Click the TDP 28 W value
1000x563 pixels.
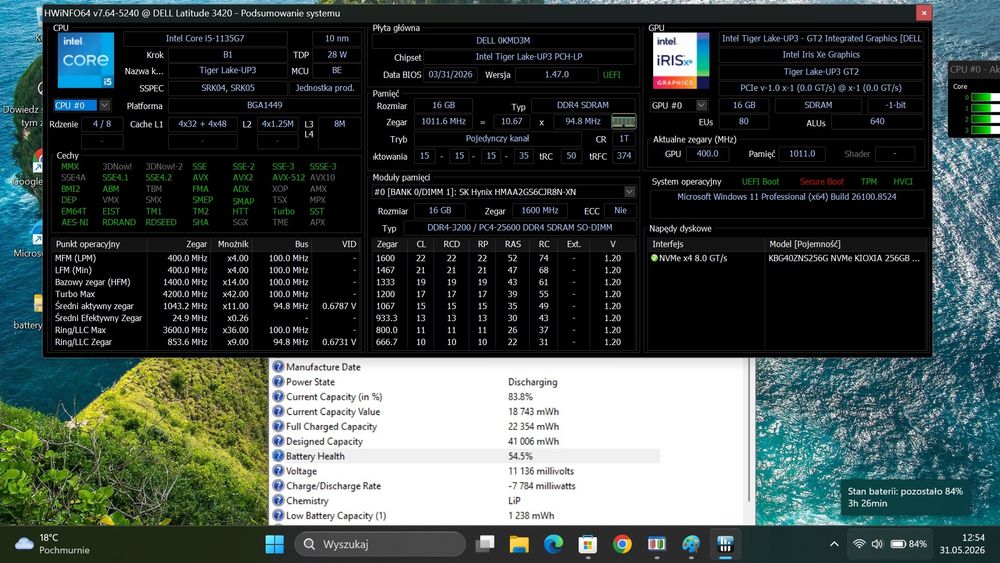pyautogui.click(x=337, y=55)
